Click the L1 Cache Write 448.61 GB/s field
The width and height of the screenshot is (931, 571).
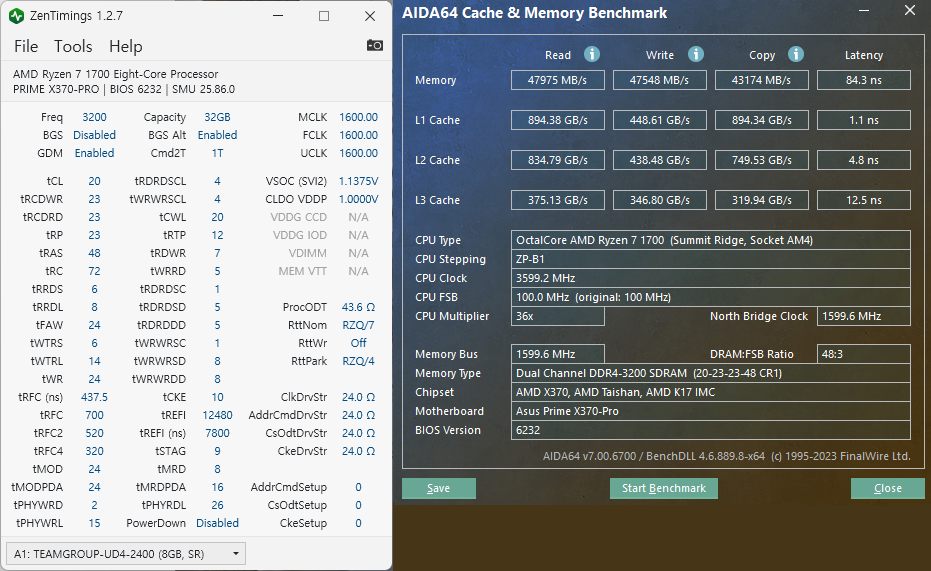click(x=660, y=120)
